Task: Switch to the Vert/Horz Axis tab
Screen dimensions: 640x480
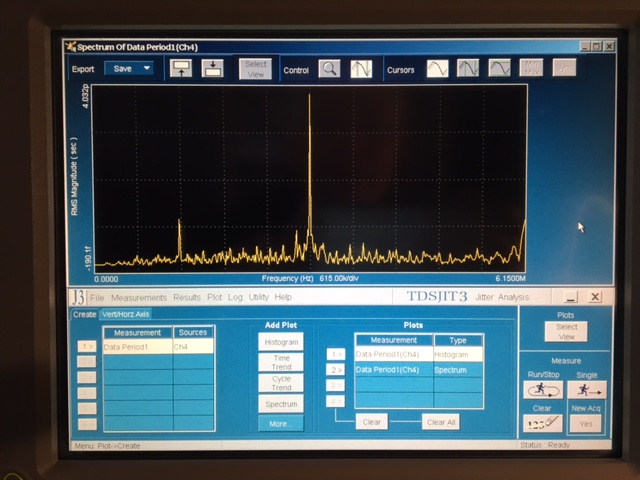Action: point(126,314)
